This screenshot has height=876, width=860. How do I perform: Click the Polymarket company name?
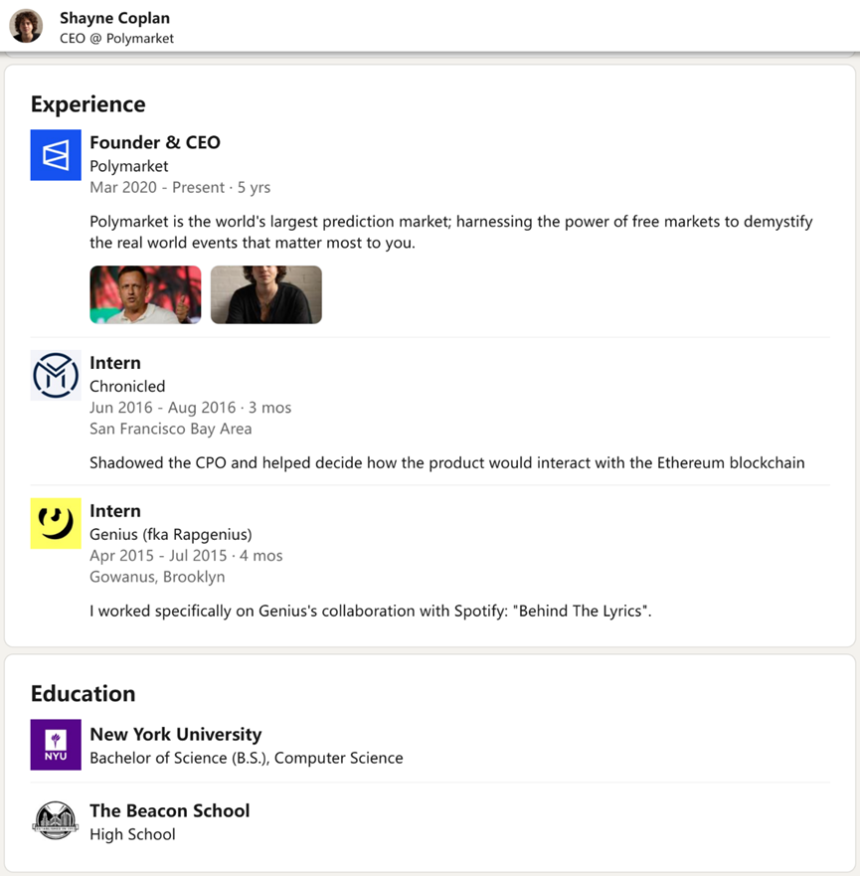(x=129, y=166)
